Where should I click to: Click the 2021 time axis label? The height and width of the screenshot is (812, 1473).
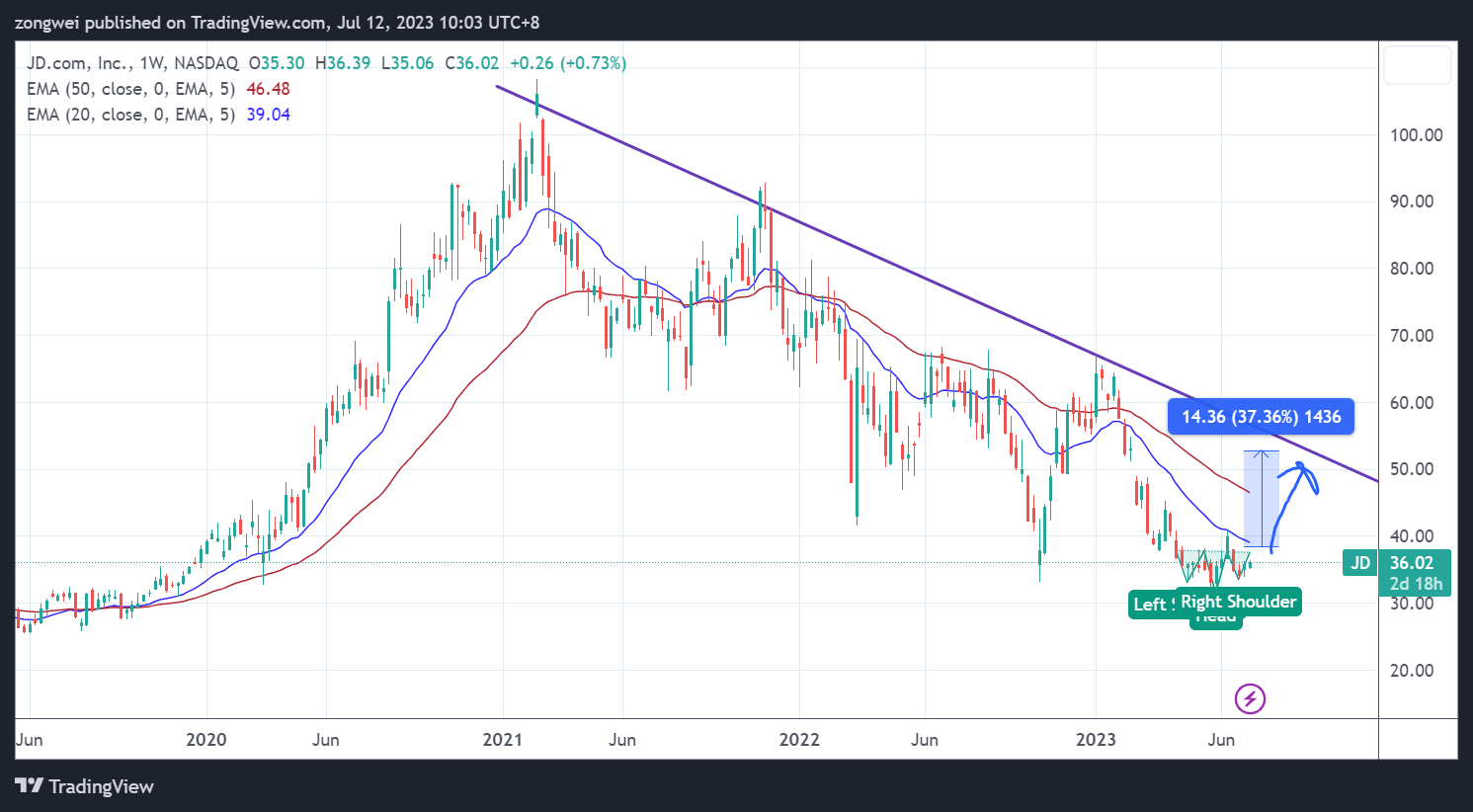(x=502, y=740)
